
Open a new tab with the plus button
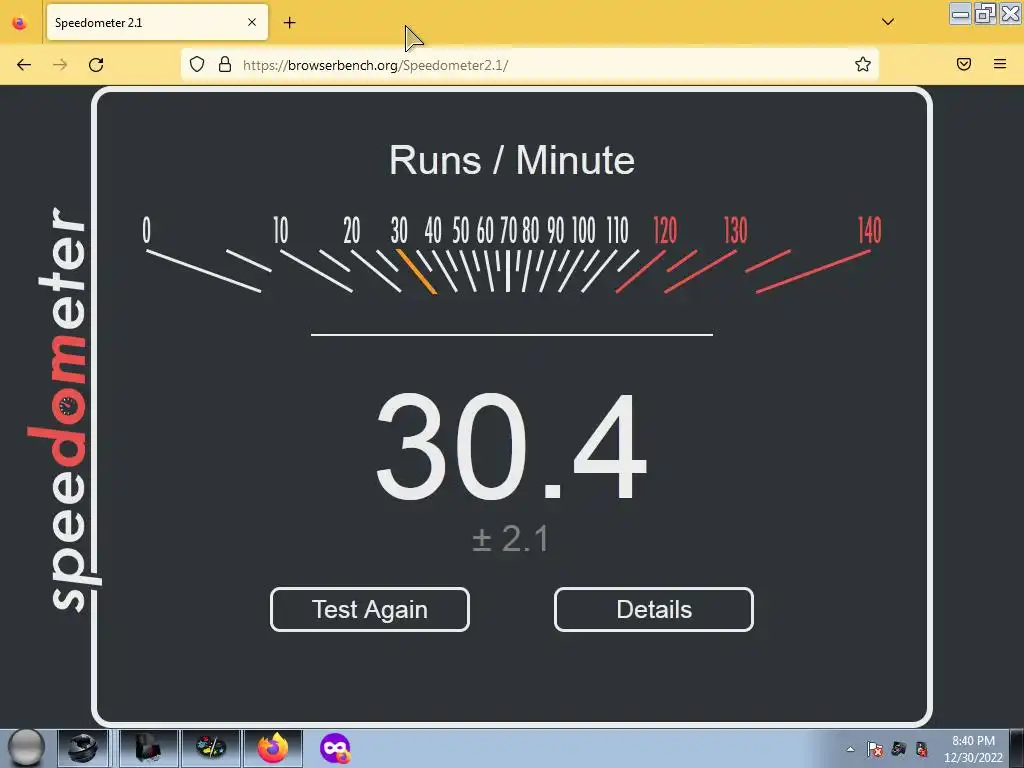coord(289,23)
